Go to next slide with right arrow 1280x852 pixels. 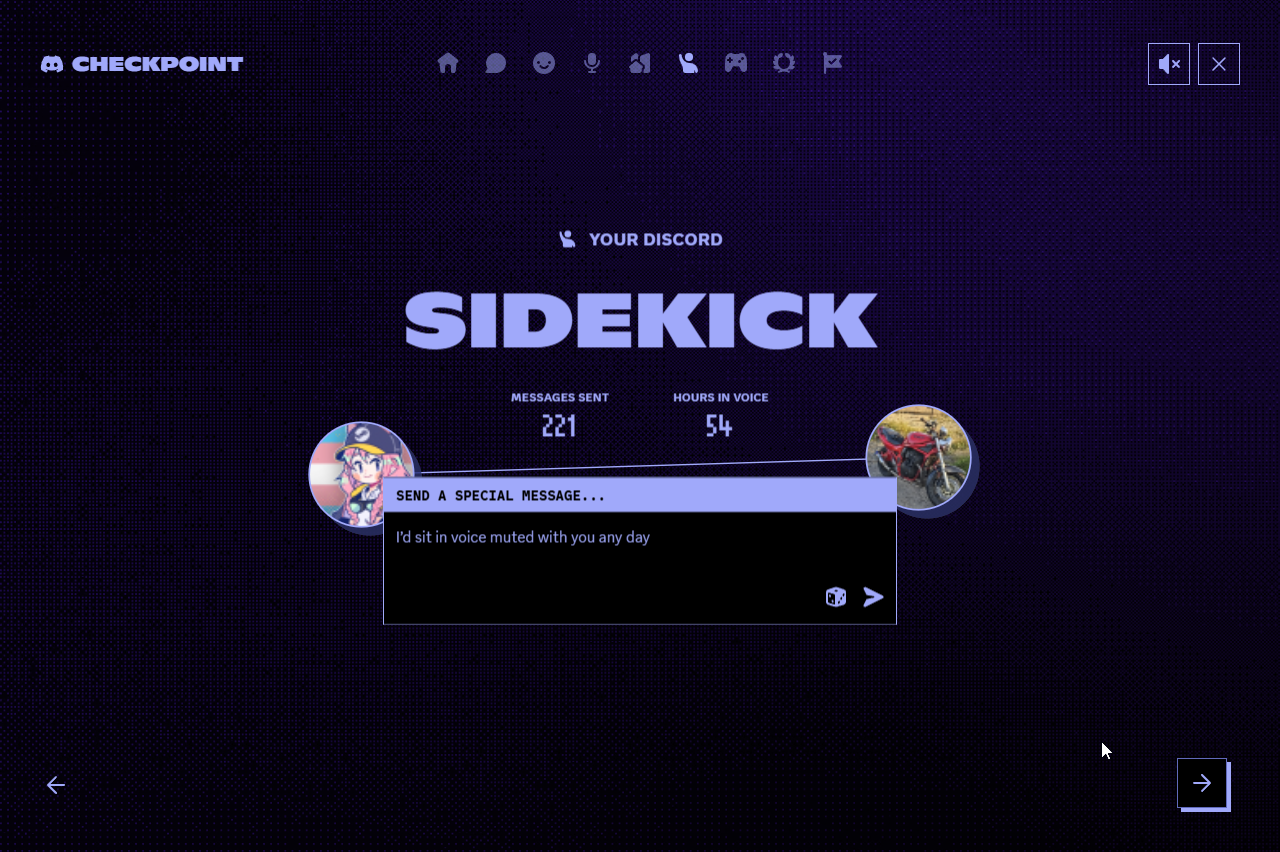click(x=1202, y=783)
